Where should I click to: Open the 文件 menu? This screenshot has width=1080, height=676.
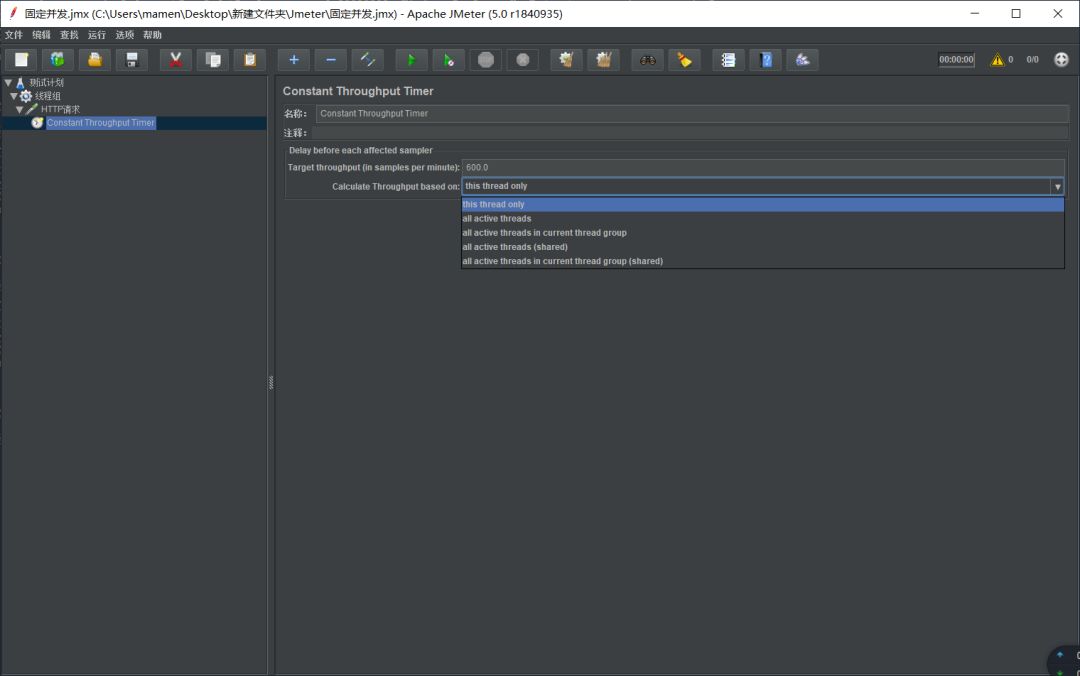[14, 34]
